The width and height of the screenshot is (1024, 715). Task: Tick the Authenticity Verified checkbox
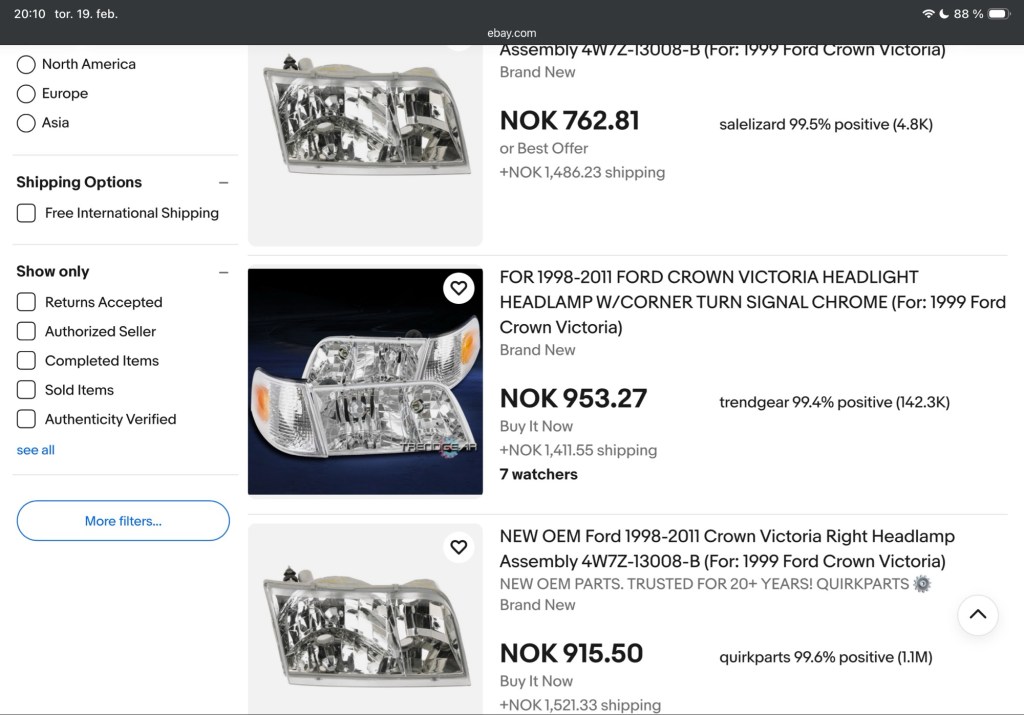(x=27, y=419)
